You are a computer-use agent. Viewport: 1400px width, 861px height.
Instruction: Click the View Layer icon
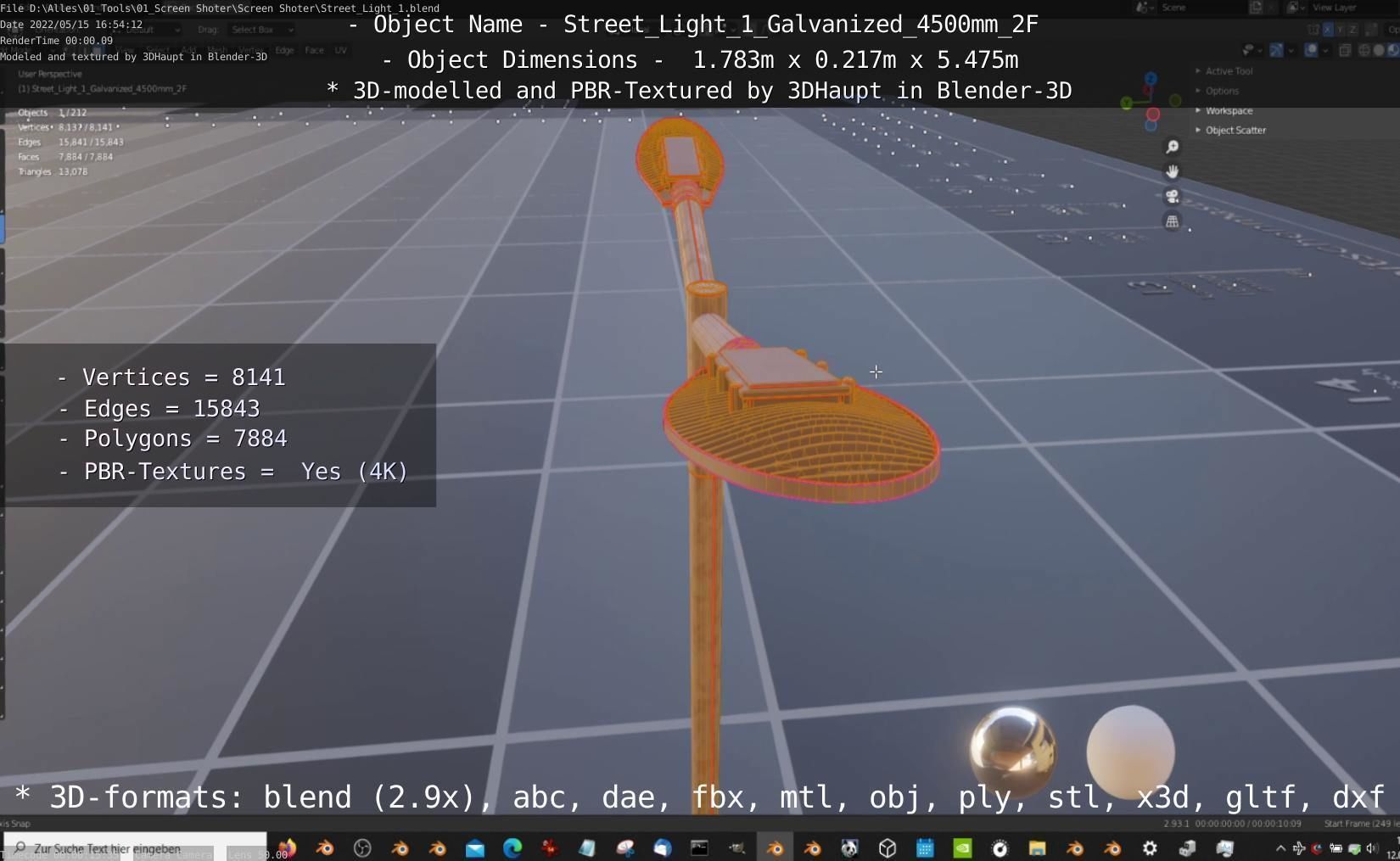tap(1292, 8)
